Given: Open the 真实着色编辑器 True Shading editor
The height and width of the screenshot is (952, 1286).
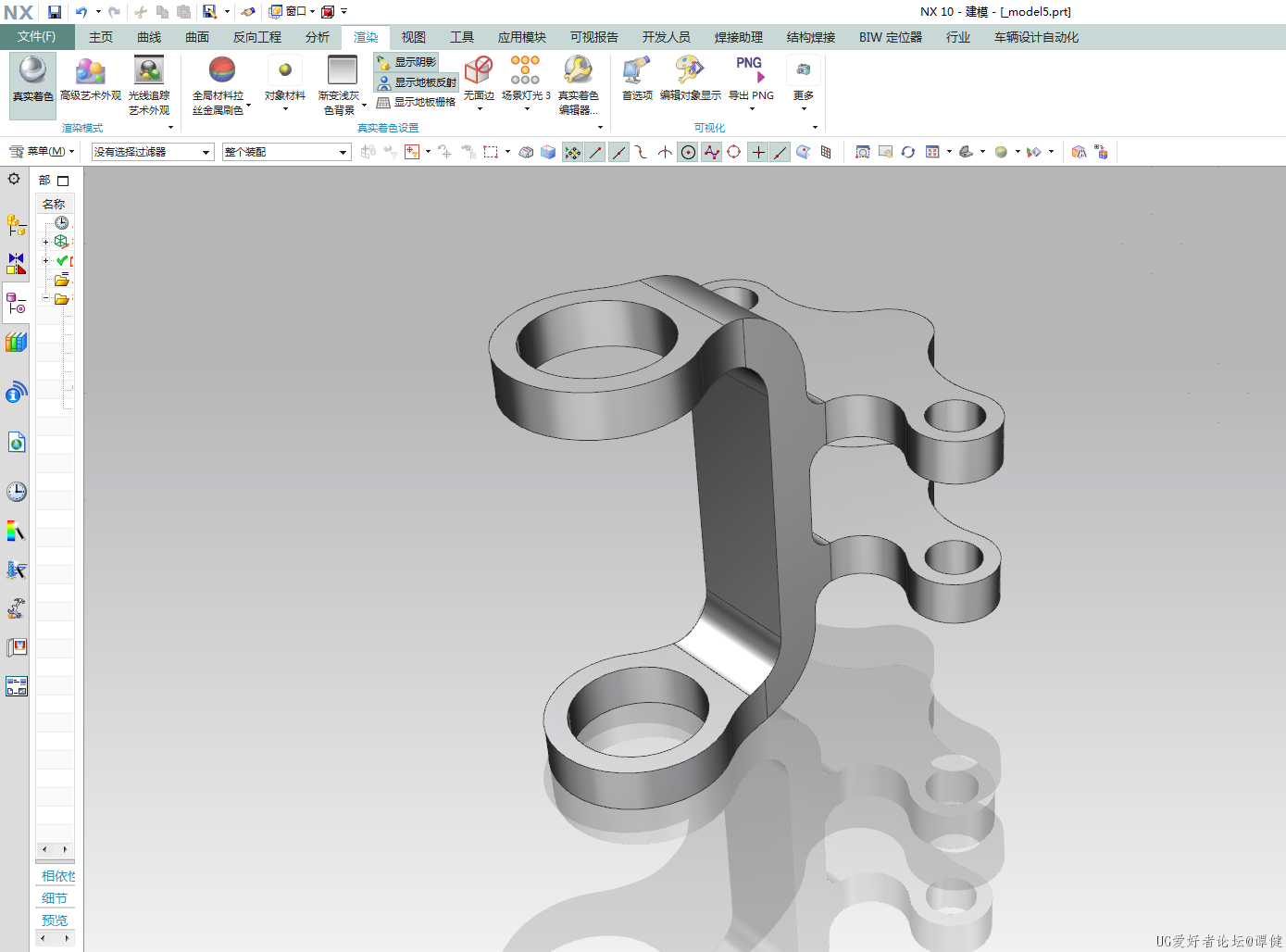Looking at the screenshot, I should [578, 85].
